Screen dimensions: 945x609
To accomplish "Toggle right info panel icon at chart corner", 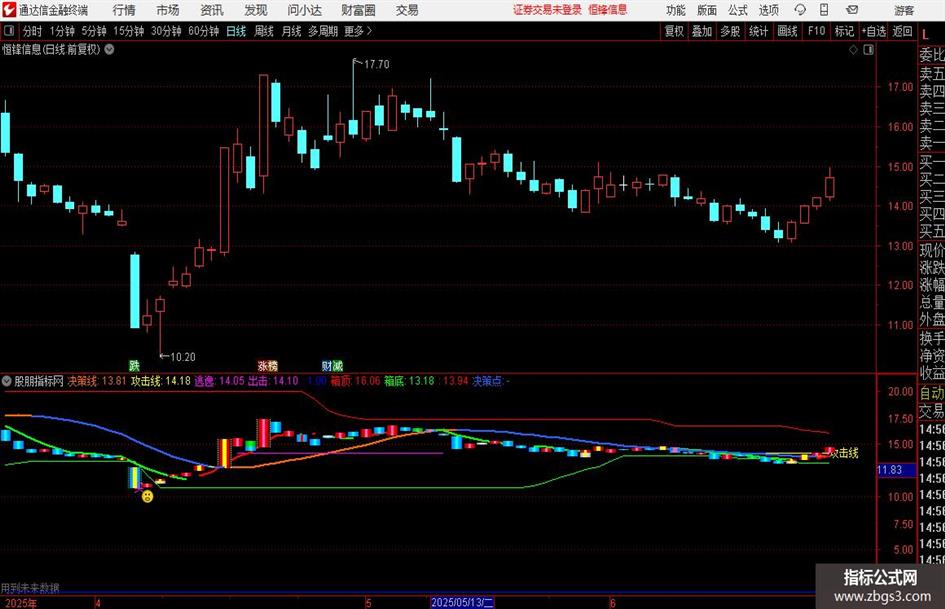I will click(x=868, y=50).
